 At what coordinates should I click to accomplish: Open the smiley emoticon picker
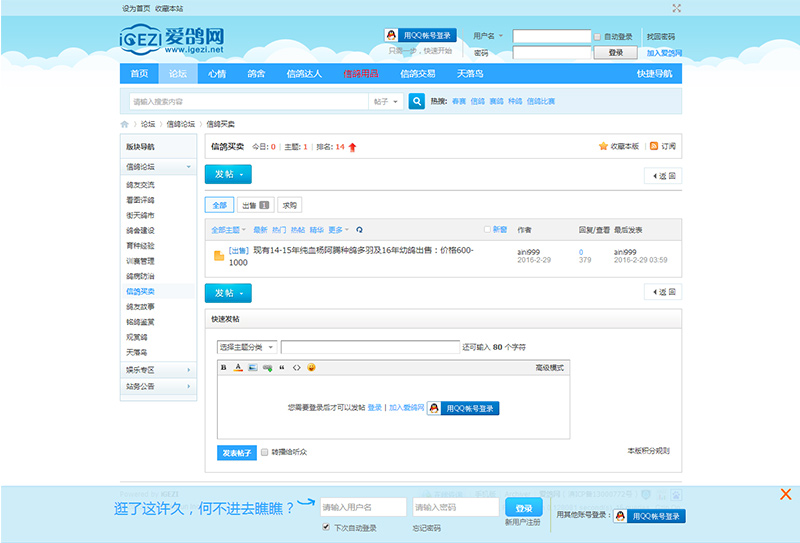(311, 367)
